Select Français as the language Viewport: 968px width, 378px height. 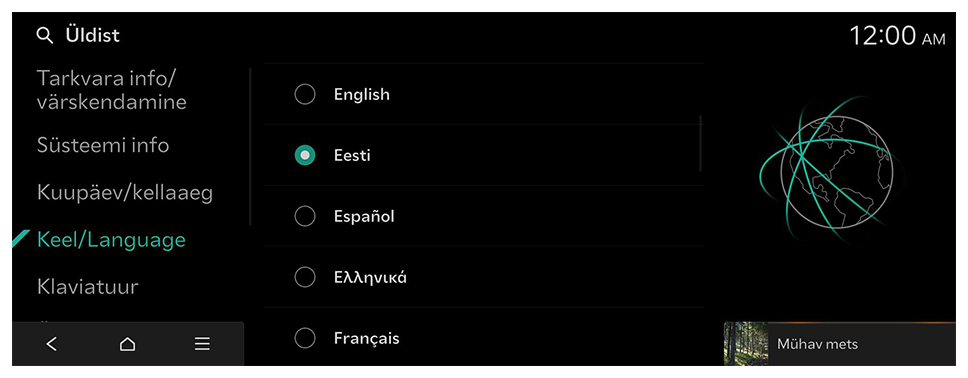pyautogui.click(x=483, y=338)
